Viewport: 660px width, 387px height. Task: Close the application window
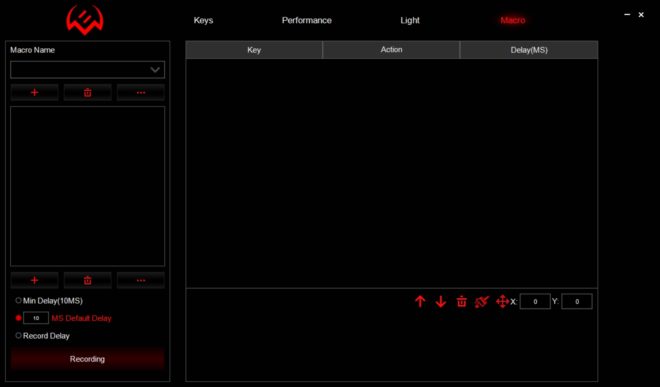coord(641,15)
